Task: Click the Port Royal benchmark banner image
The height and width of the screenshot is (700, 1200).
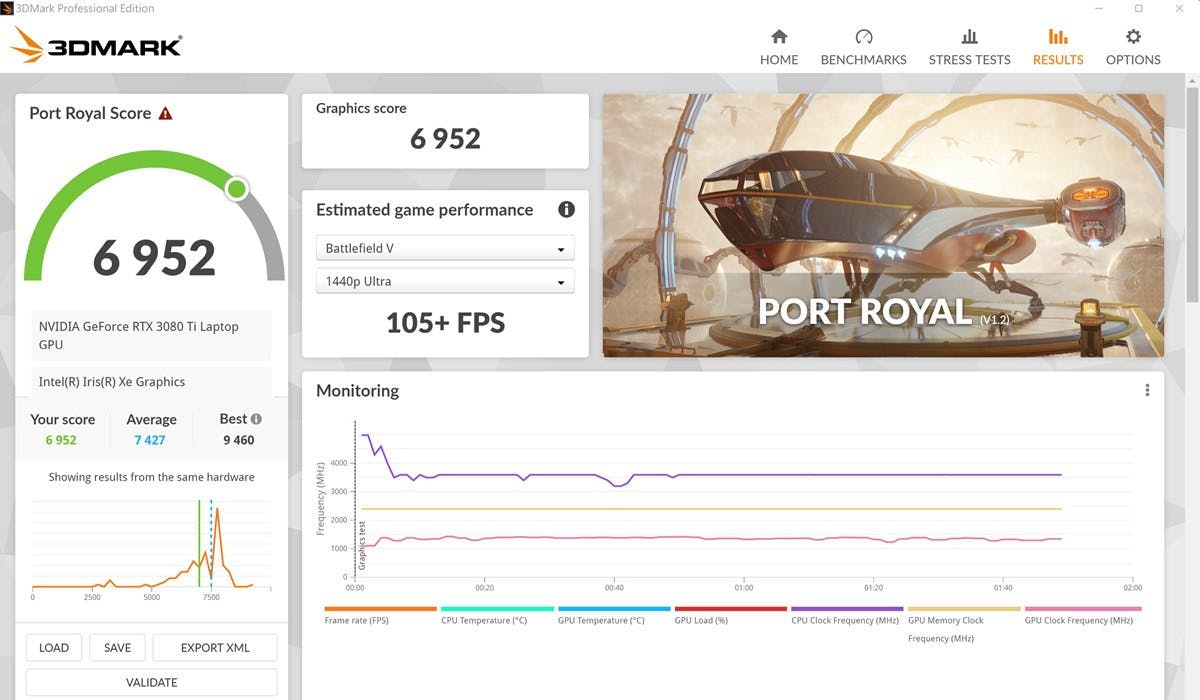Action: pyautogui.click(x=883, y=225)
